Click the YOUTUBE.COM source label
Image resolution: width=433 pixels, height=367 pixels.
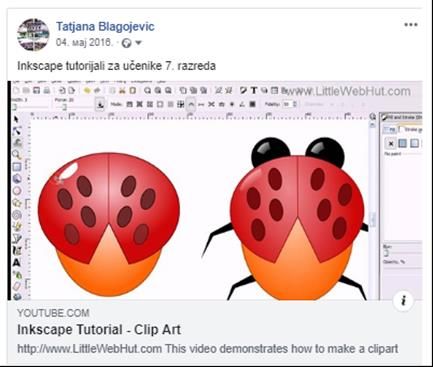point(53,313)
